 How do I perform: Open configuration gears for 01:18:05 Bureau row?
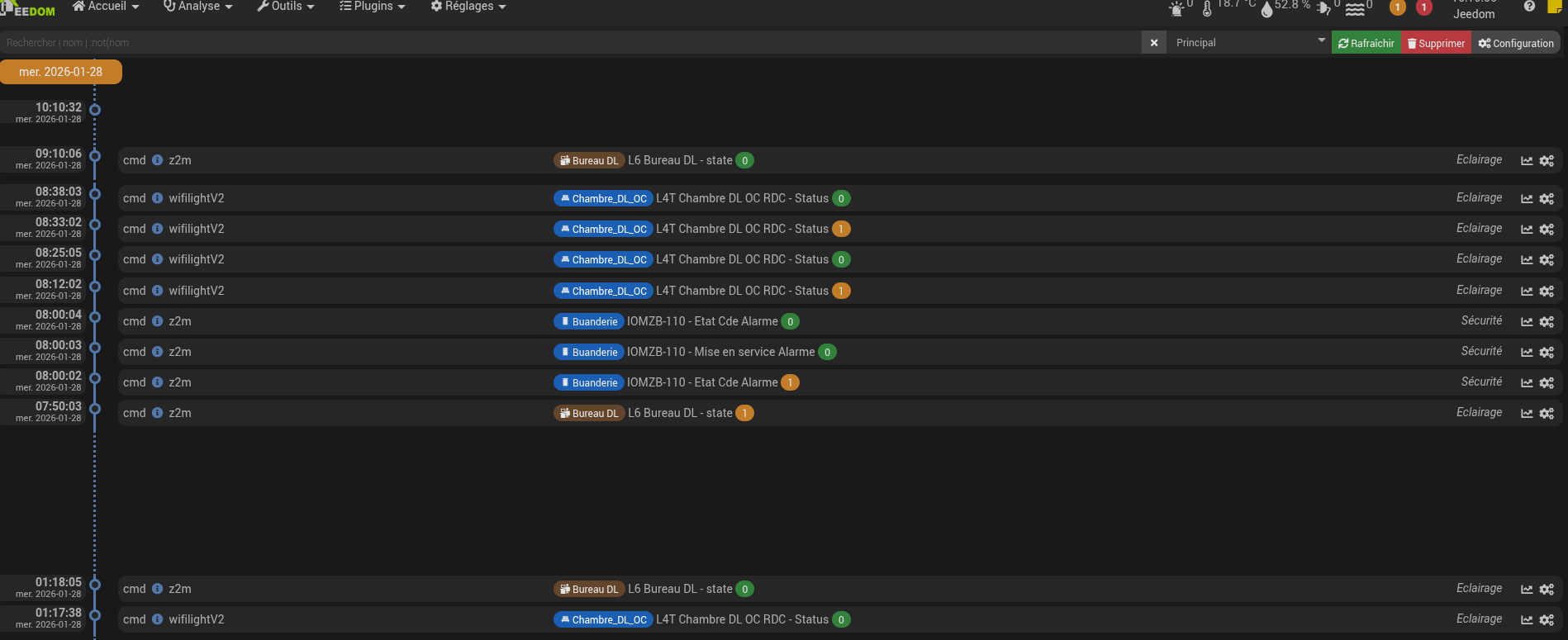tap(1547, 590)
